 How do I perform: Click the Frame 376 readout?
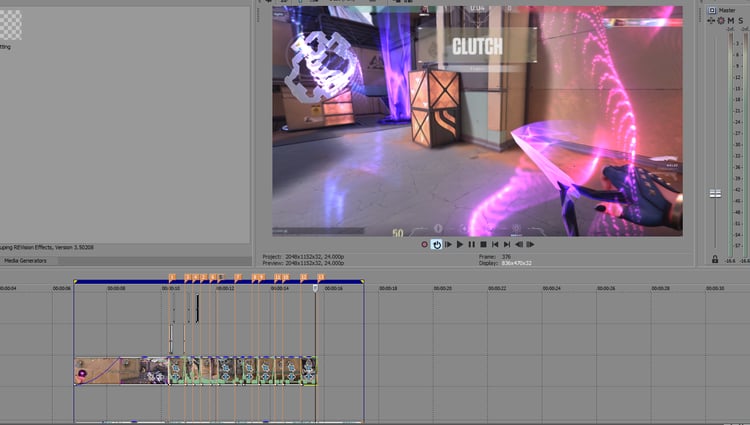(495, 257)
